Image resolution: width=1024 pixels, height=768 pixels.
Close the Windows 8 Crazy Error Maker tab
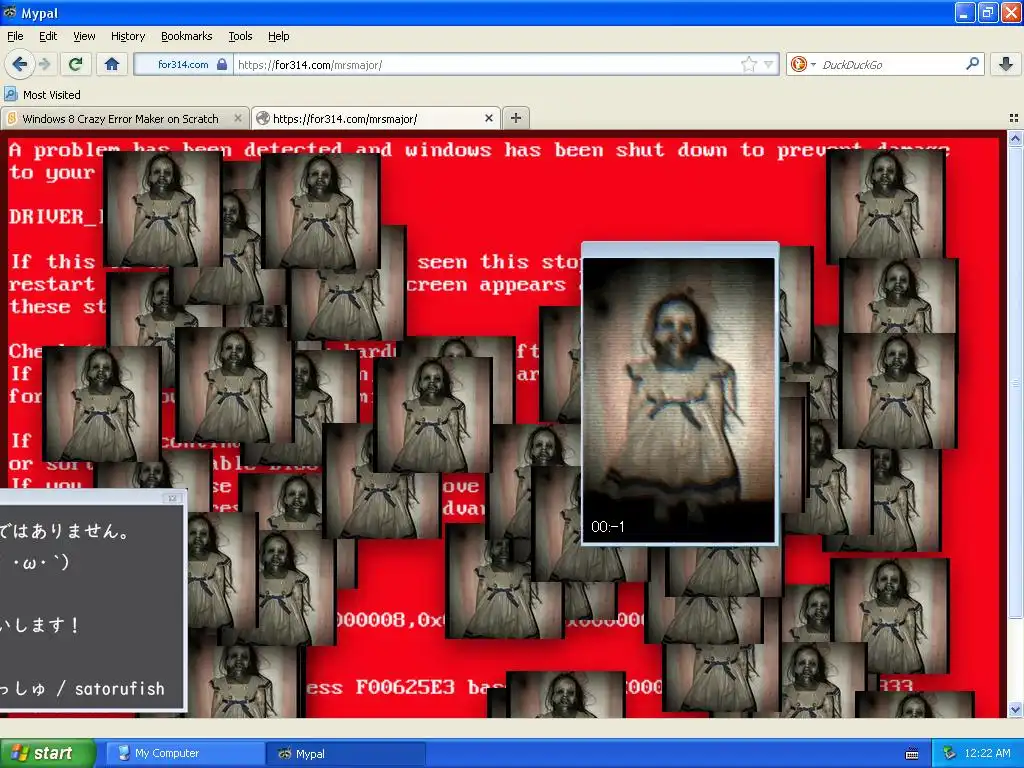point(238,118)
